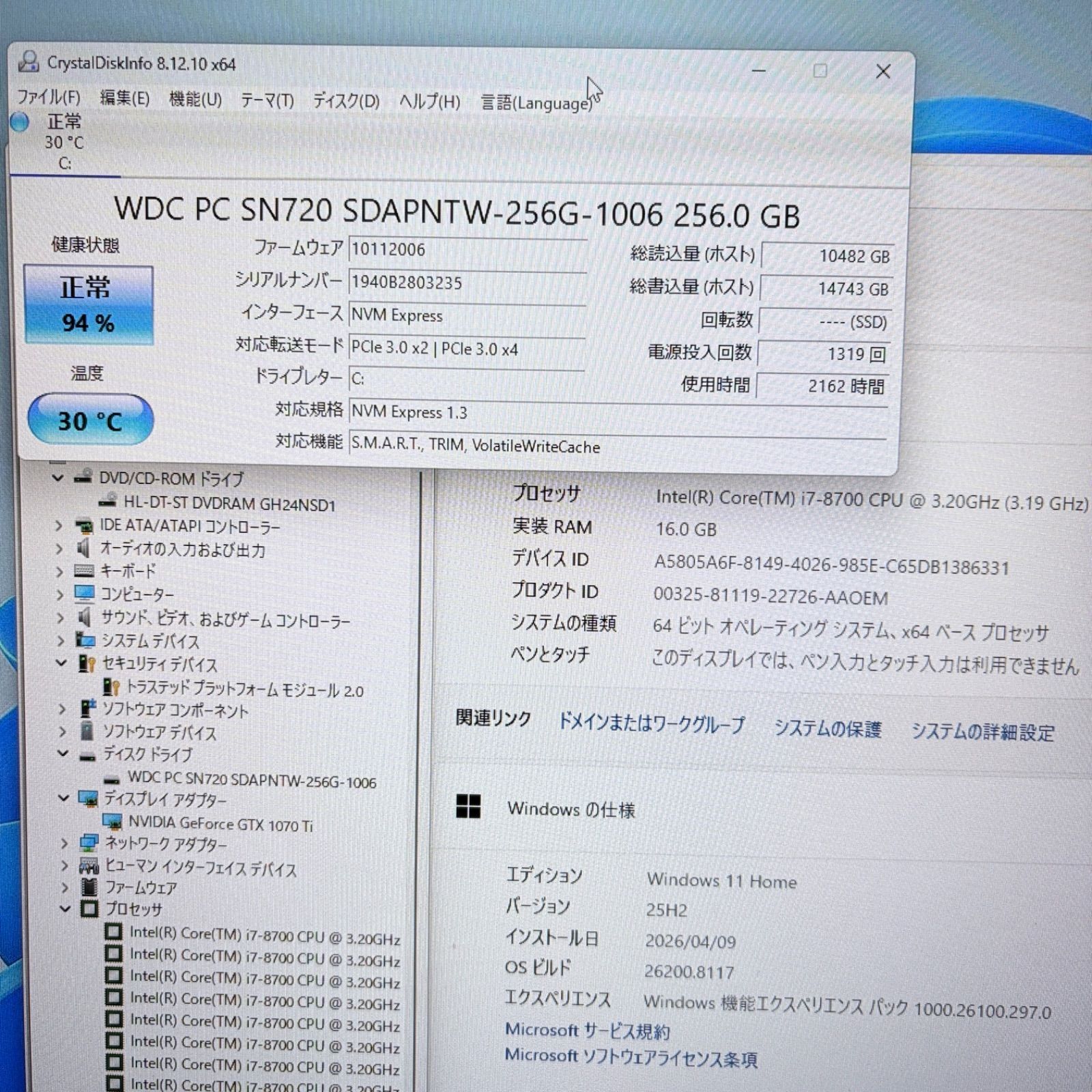
Task: Click the プロダクト ID value 00325-81119-22726-AAOEM
Action: tap(771, 597)
